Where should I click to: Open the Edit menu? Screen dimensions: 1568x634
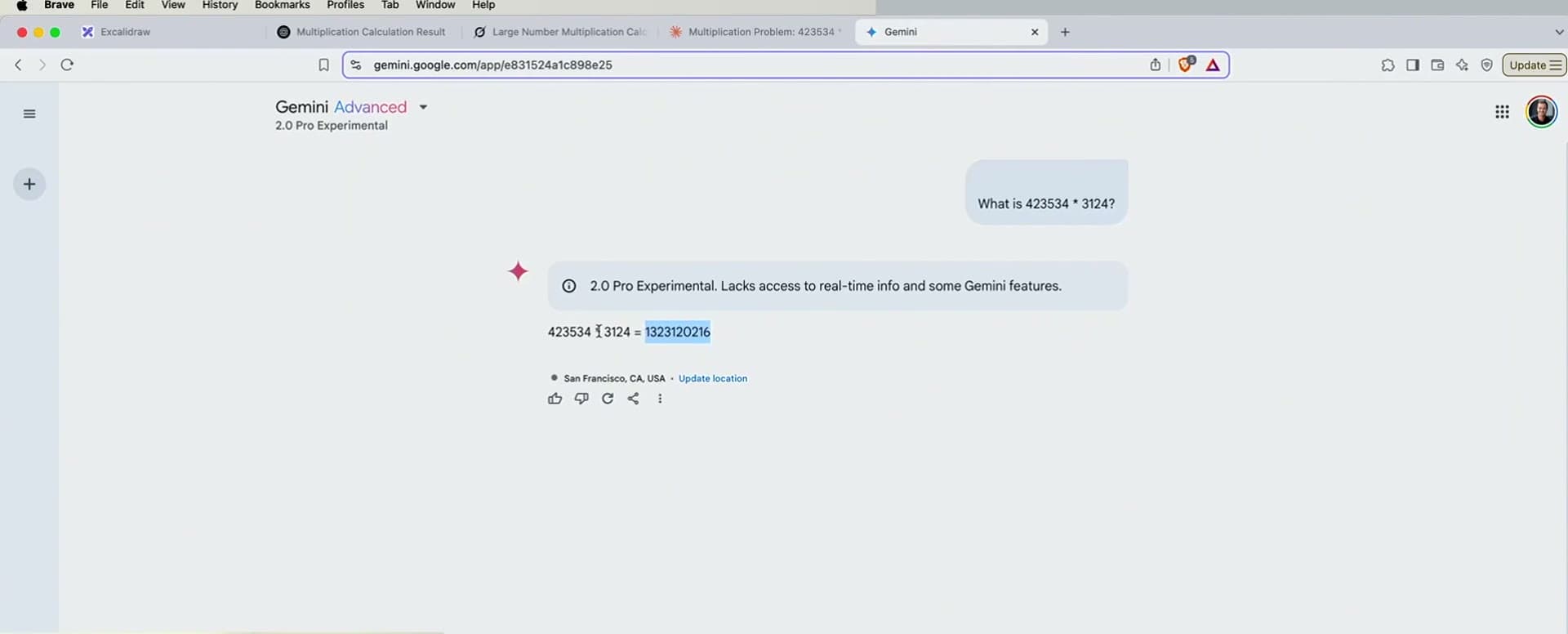coord(135,5)
